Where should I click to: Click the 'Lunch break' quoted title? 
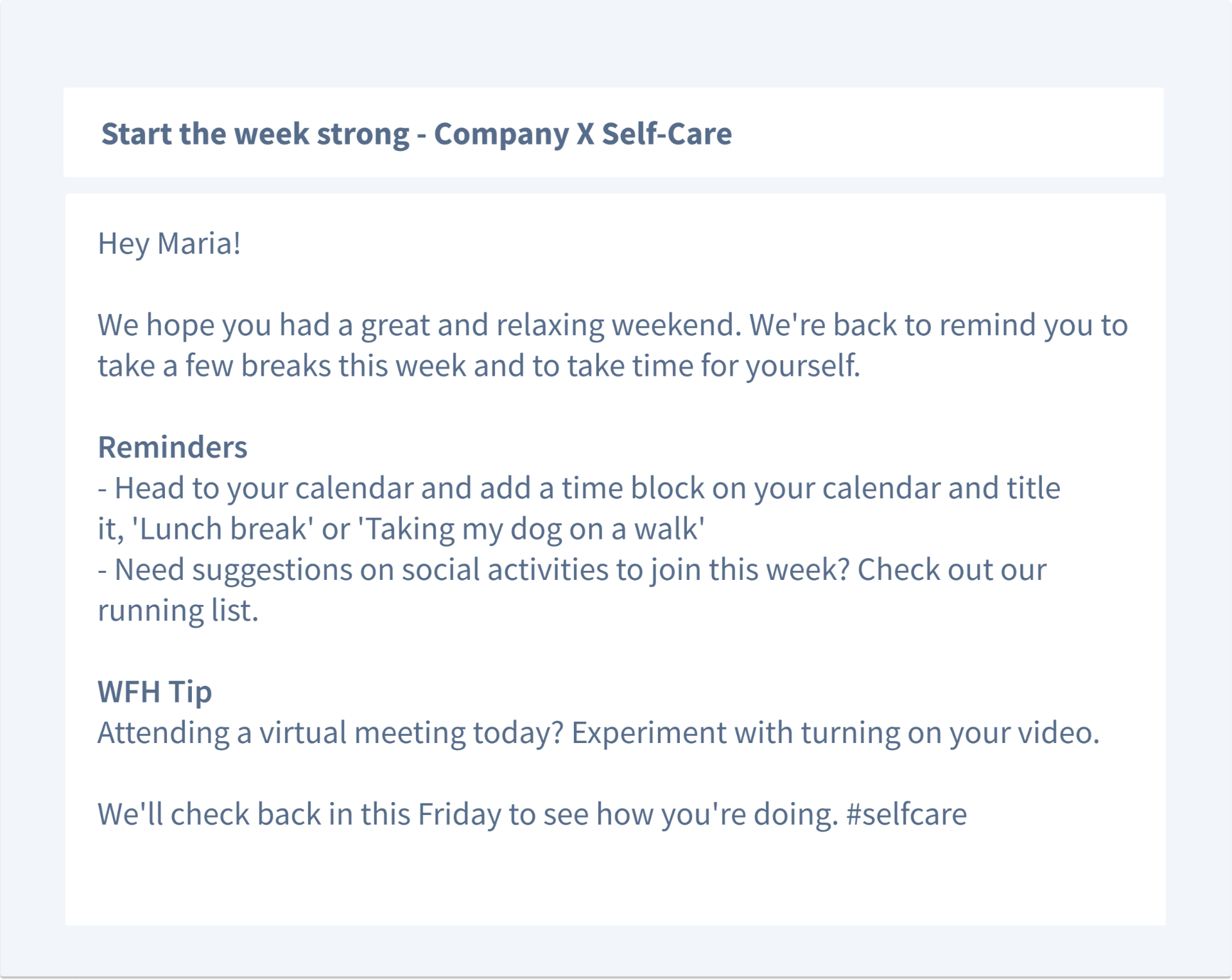tap(223, 529)
